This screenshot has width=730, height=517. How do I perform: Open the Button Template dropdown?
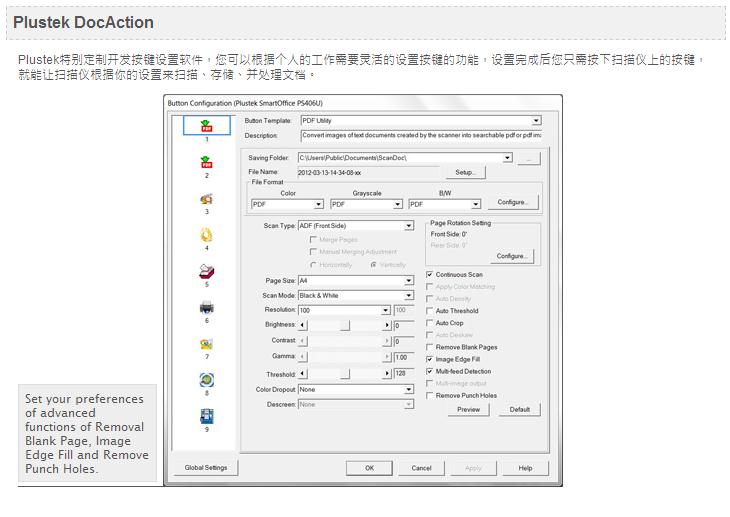[536, 121]
